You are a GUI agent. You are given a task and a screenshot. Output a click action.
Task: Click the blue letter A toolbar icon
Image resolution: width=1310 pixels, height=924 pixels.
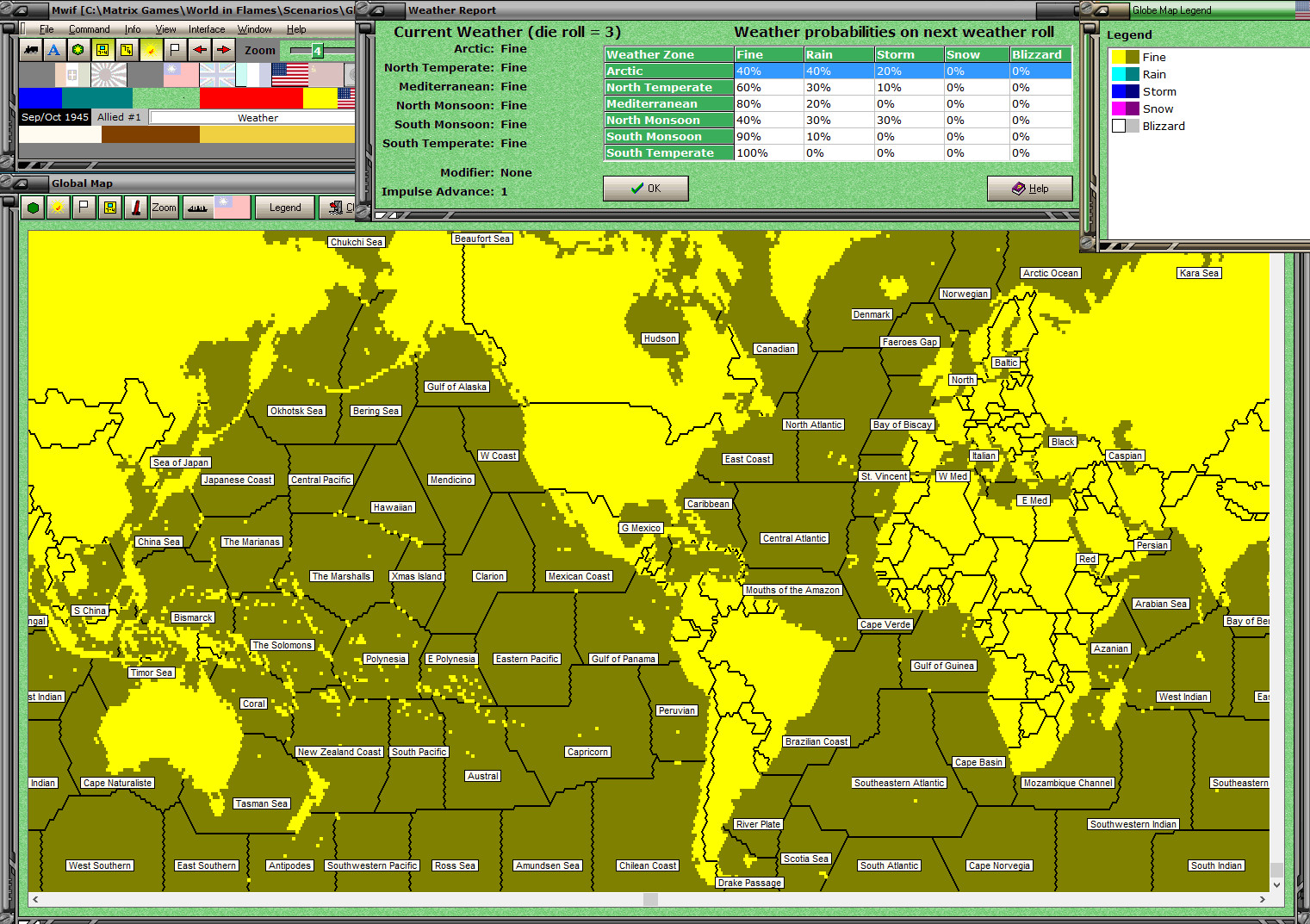pyautogui.click(x=54, y=50)
